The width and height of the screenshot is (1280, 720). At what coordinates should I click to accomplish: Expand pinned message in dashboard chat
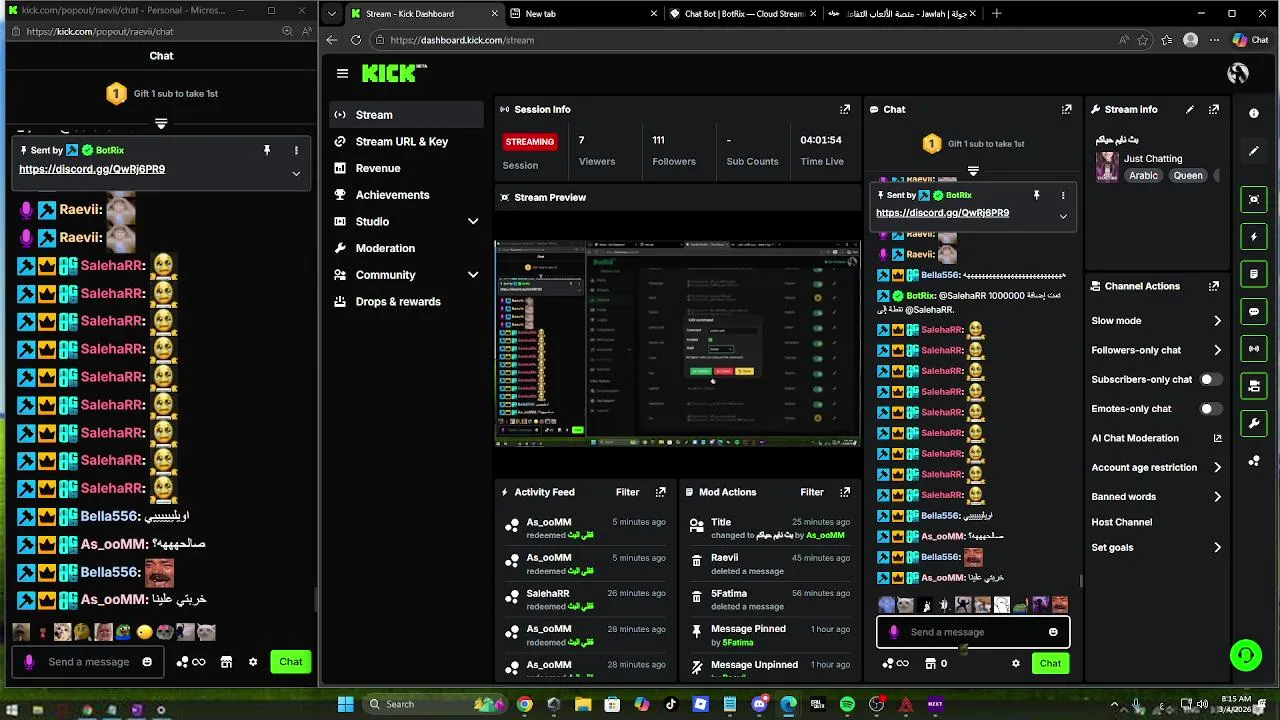click(x=1063, y=215)
